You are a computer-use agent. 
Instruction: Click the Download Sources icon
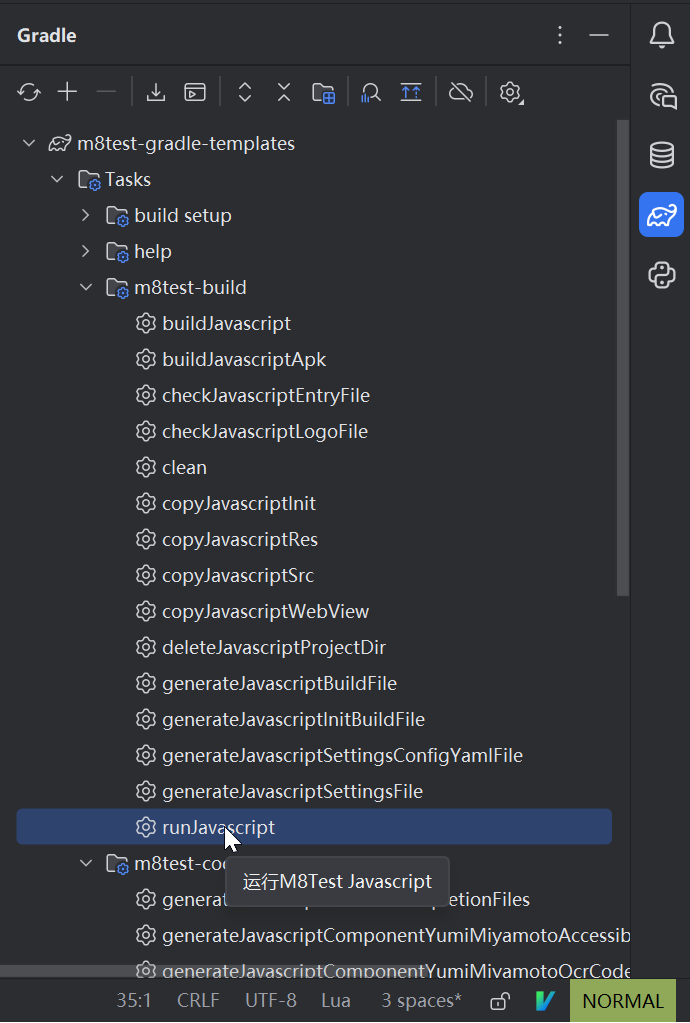(x=156, y=92)
